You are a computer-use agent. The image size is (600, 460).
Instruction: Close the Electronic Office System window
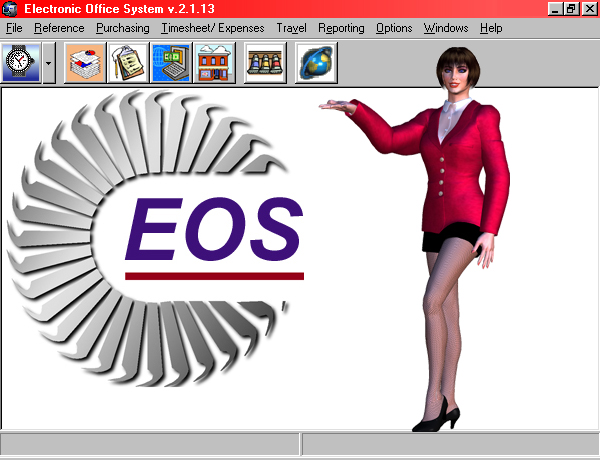coord(590,9)
